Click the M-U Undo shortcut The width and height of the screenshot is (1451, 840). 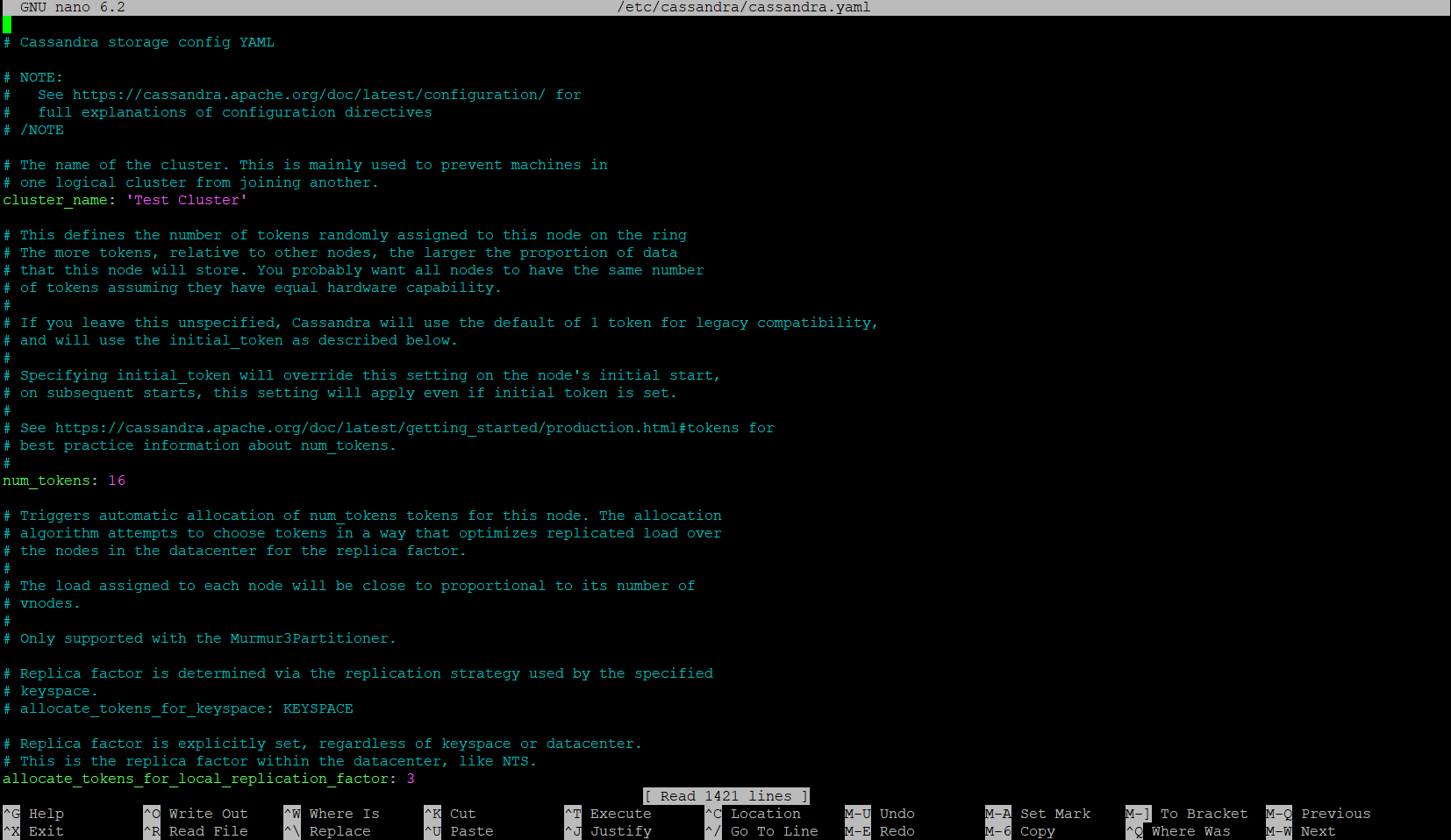(880, 814)
